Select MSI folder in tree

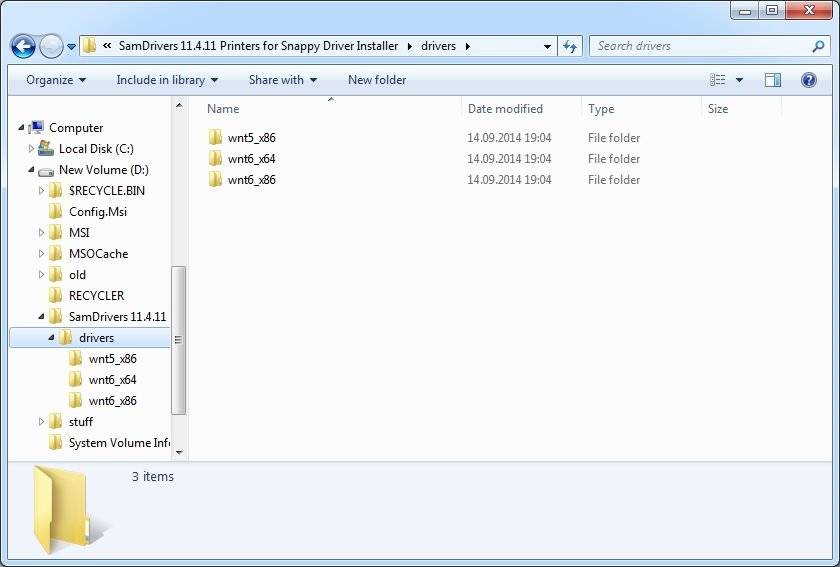pos(79,233)
